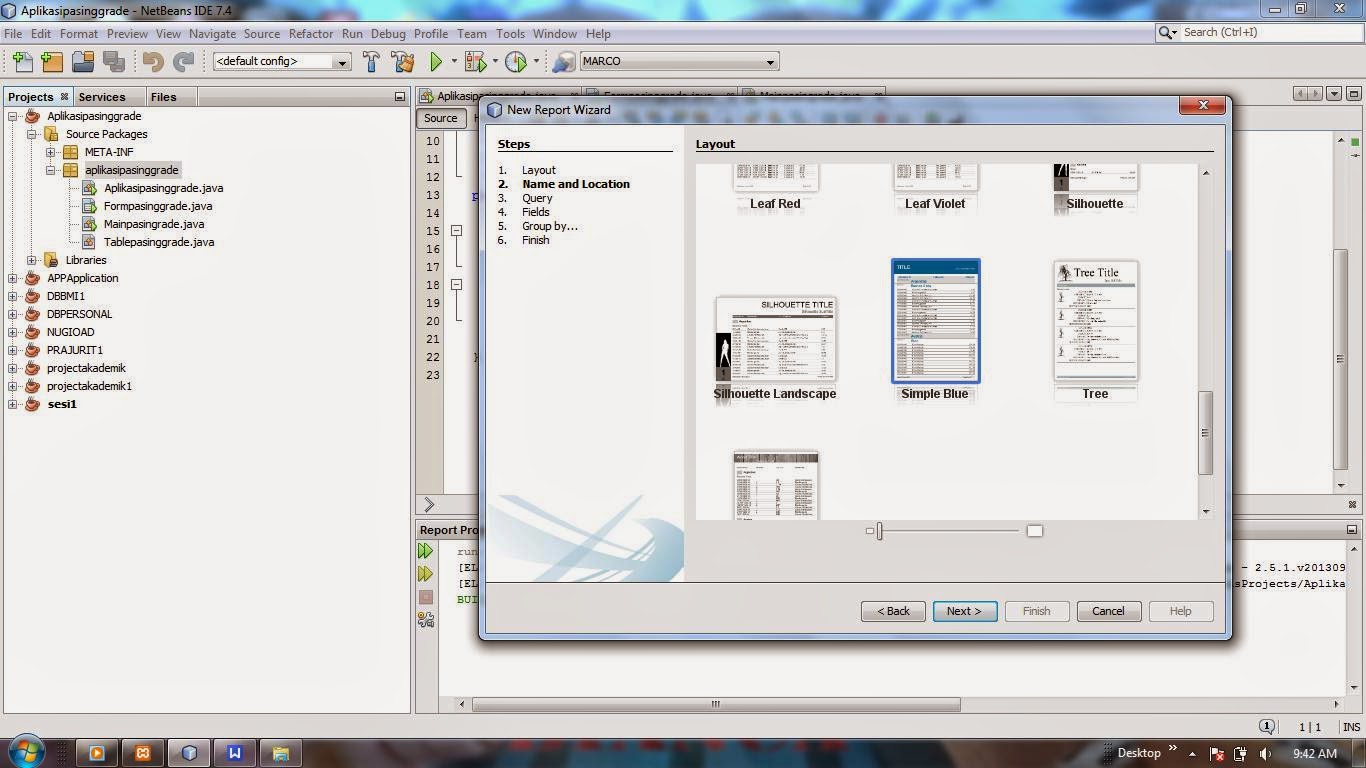Click the Cancel button in wizard
The height and width of the screenshot is (768, 1366).
1108,611
